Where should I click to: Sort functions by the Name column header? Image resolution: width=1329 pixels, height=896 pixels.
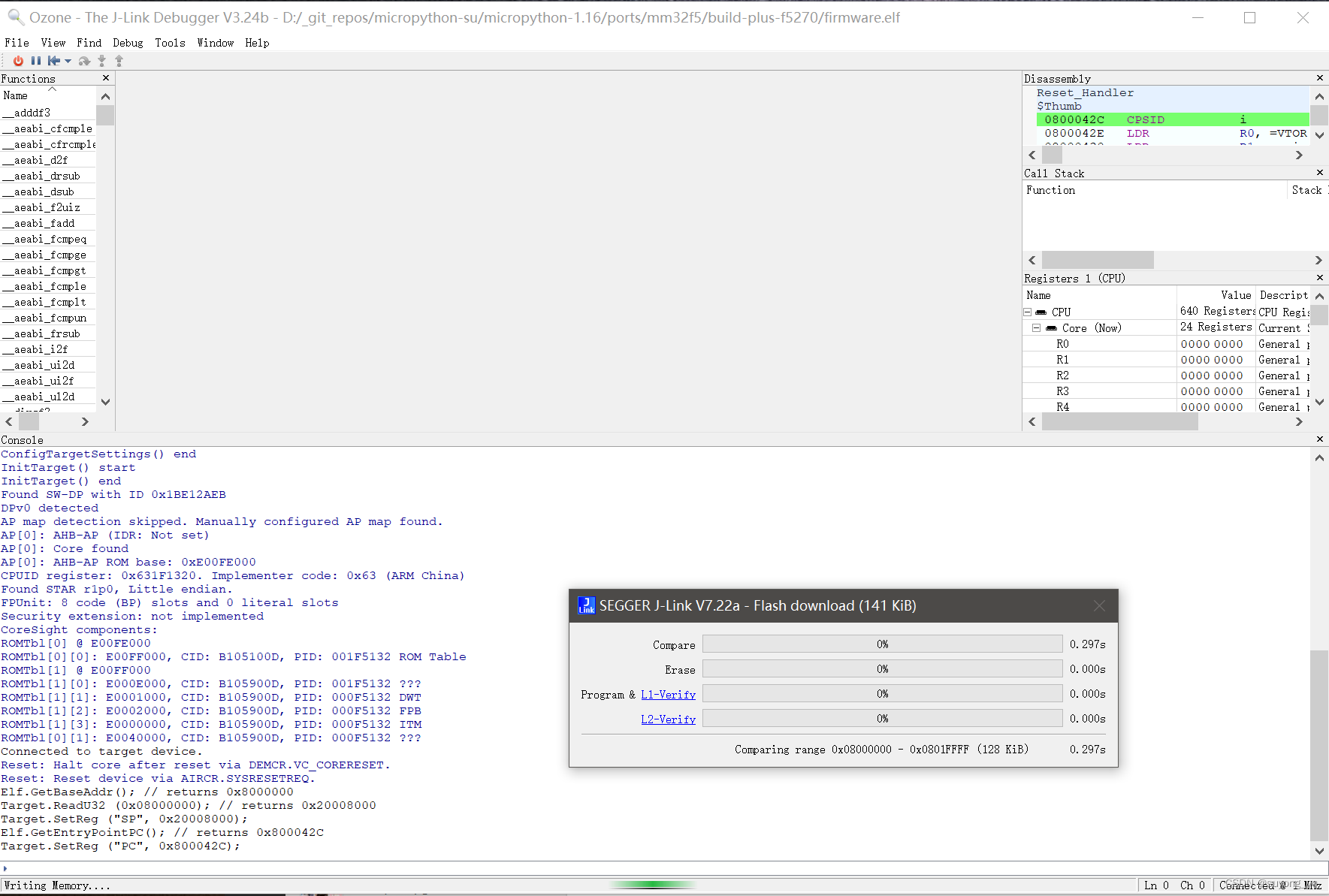(48, 95)
